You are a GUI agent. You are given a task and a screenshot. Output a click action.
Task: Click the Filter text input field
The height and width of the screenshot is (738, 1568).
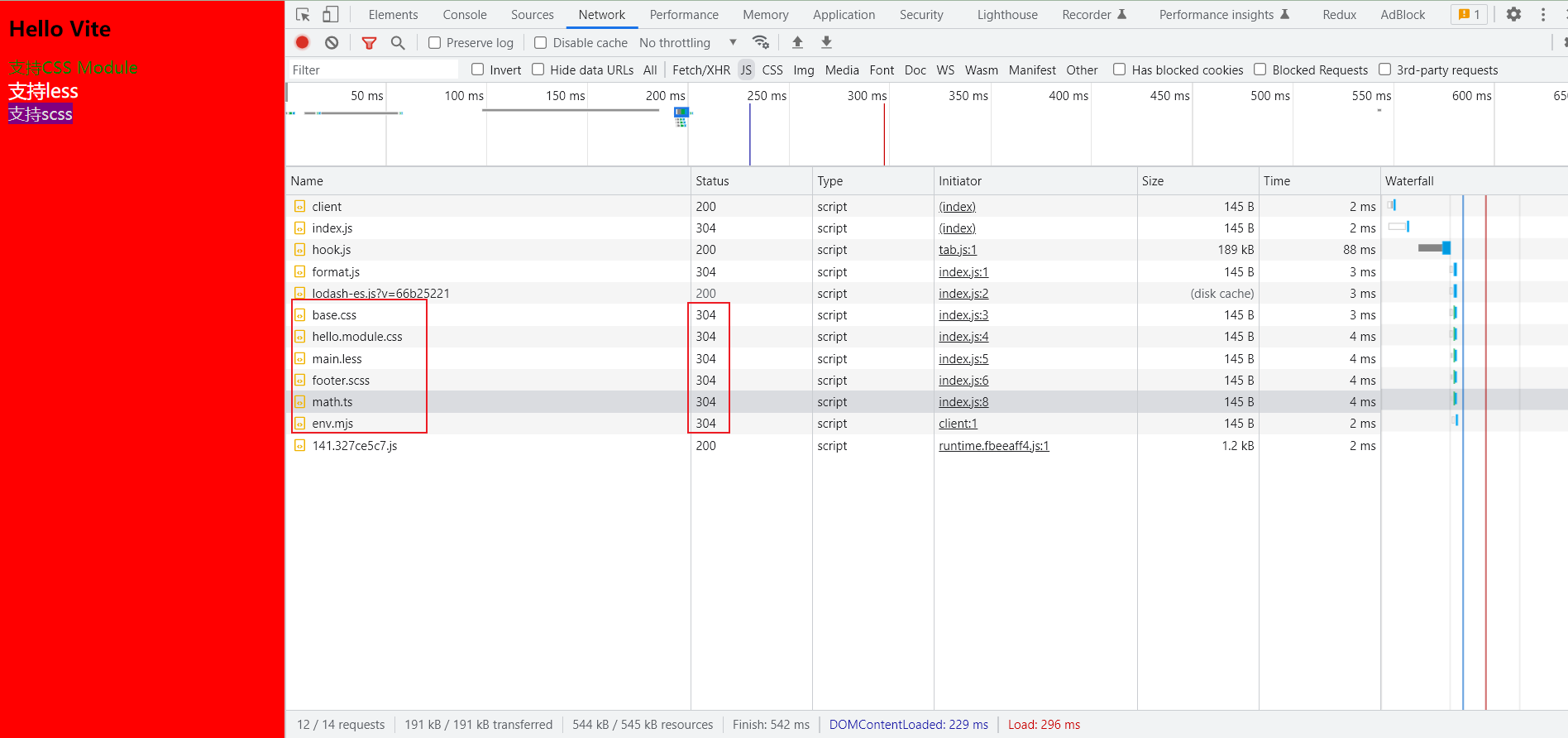[373, 70]
